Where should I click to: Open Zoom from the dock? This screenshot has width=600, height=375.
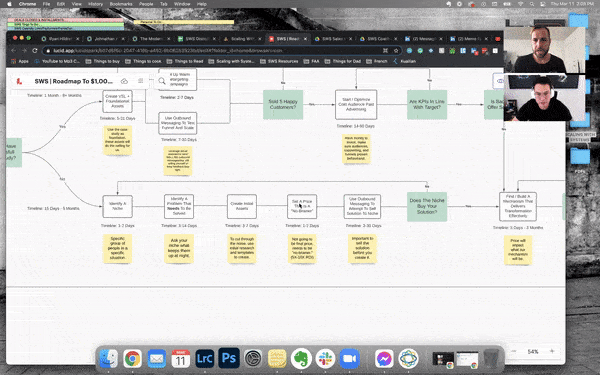tap(349, 359)
